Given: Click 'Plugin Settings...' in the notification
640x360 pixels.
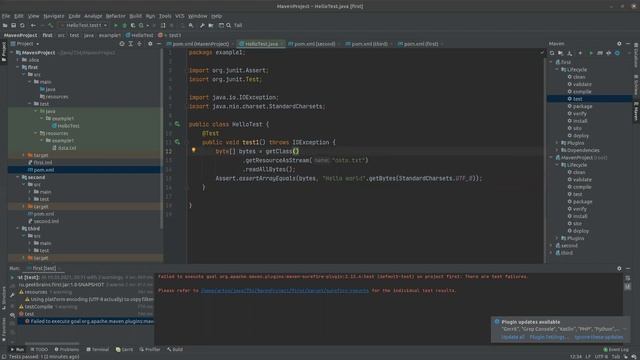Looking at the screenshot, I should pyautogui.click(x=547, y=337).
